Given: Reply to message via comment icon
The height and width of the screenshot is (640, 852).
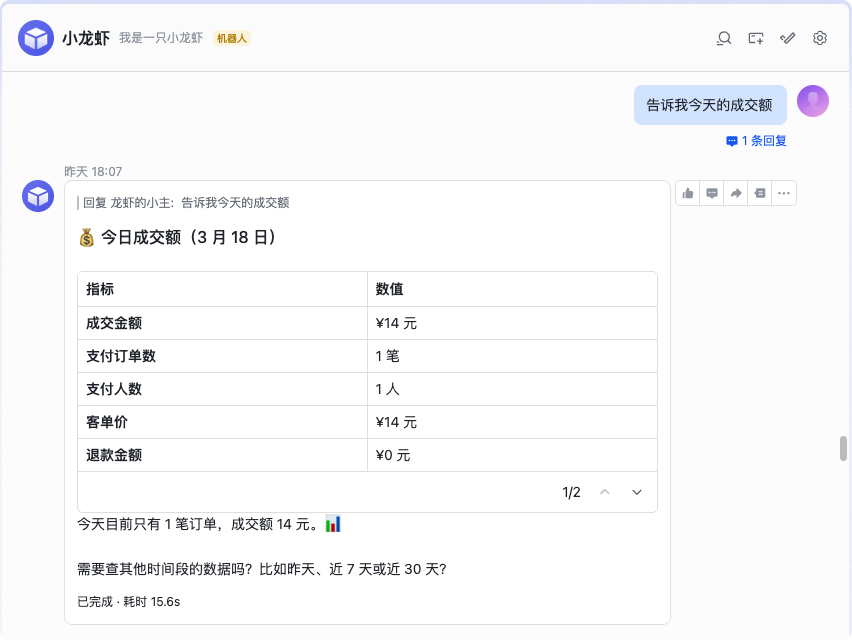Looking at the screenshot, I should 712,193.
